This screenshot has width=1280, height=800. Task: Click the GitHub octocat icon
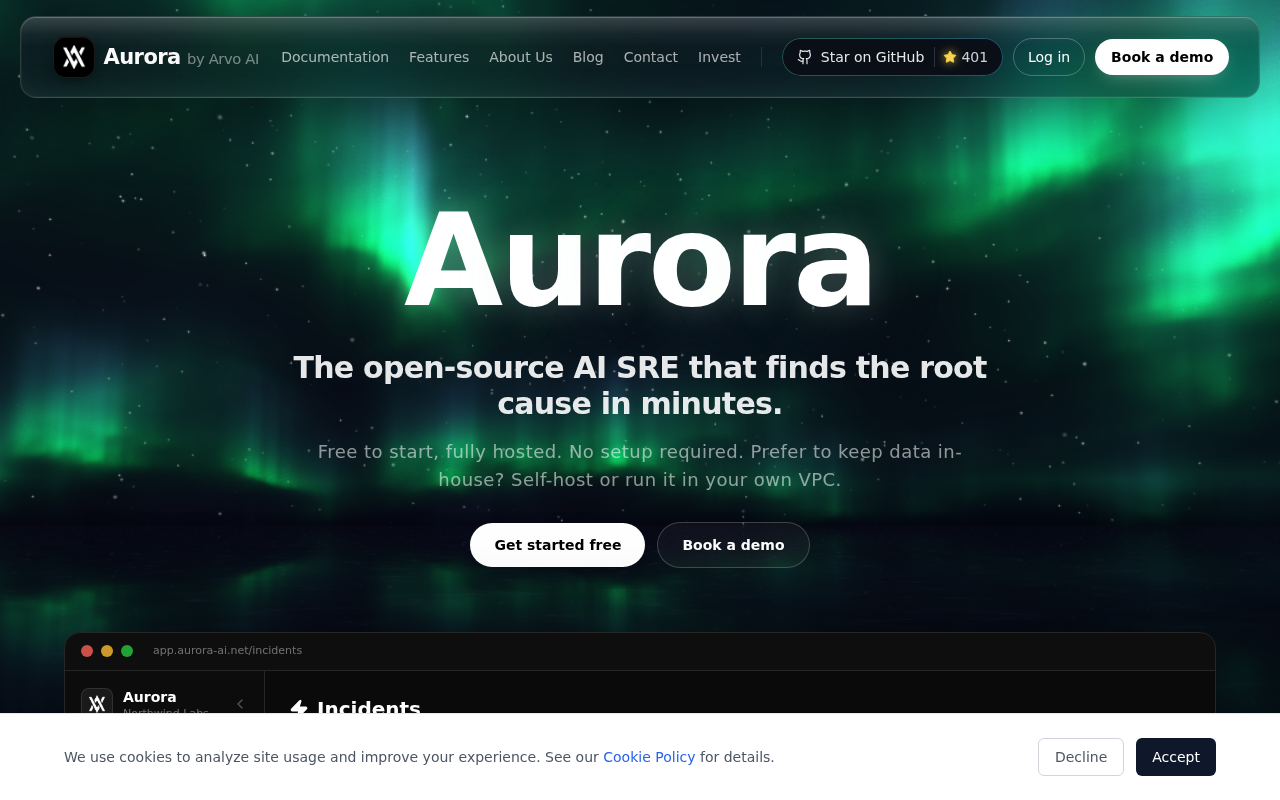click(x=805, y=57)
